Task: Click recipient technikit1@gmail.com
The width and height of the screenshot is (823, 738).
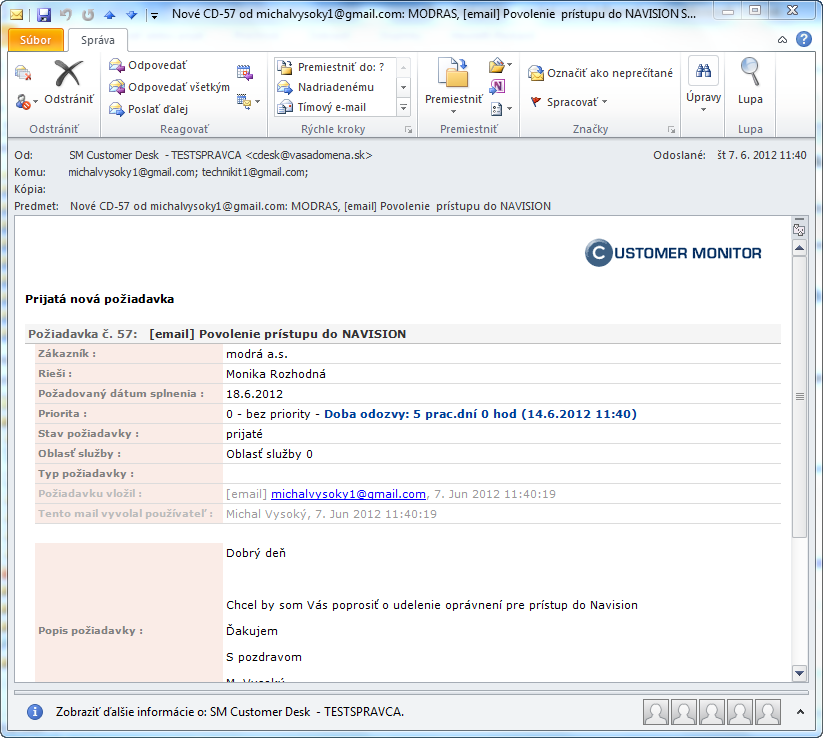Action: click(255, 172)
